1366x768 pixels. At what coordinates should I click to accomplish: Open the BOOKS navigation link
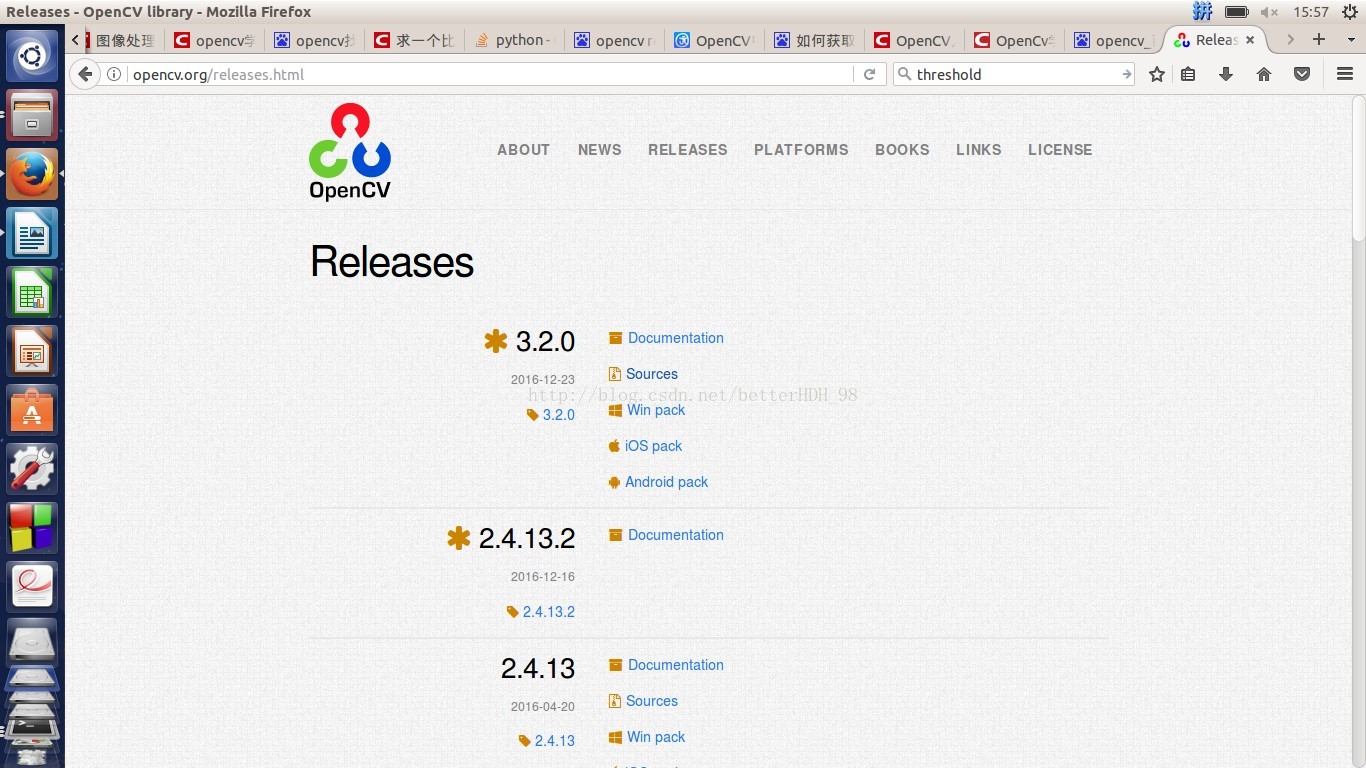(902, 150)
